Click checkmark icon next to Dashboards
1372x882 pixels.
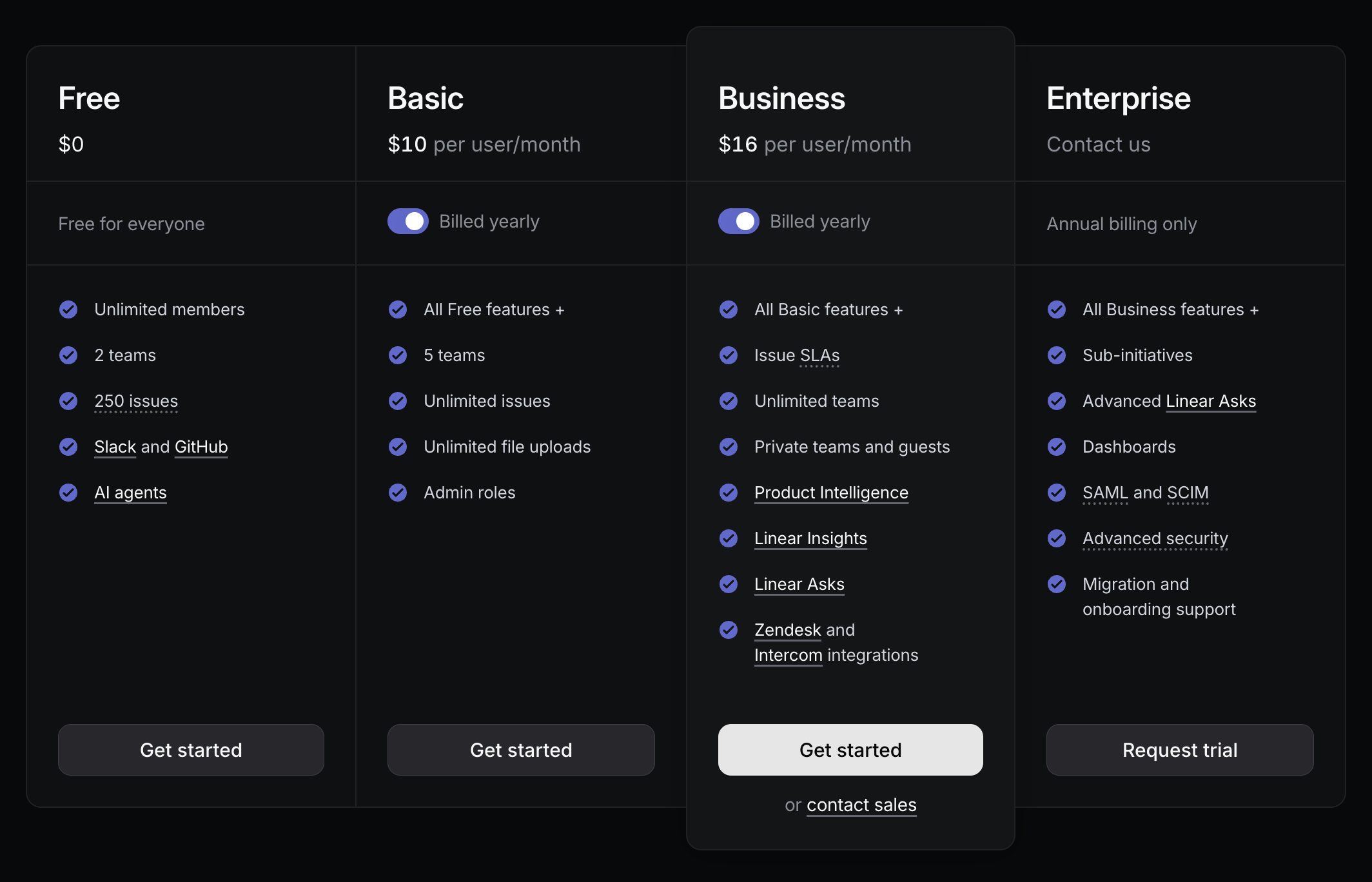point(1057,447)
